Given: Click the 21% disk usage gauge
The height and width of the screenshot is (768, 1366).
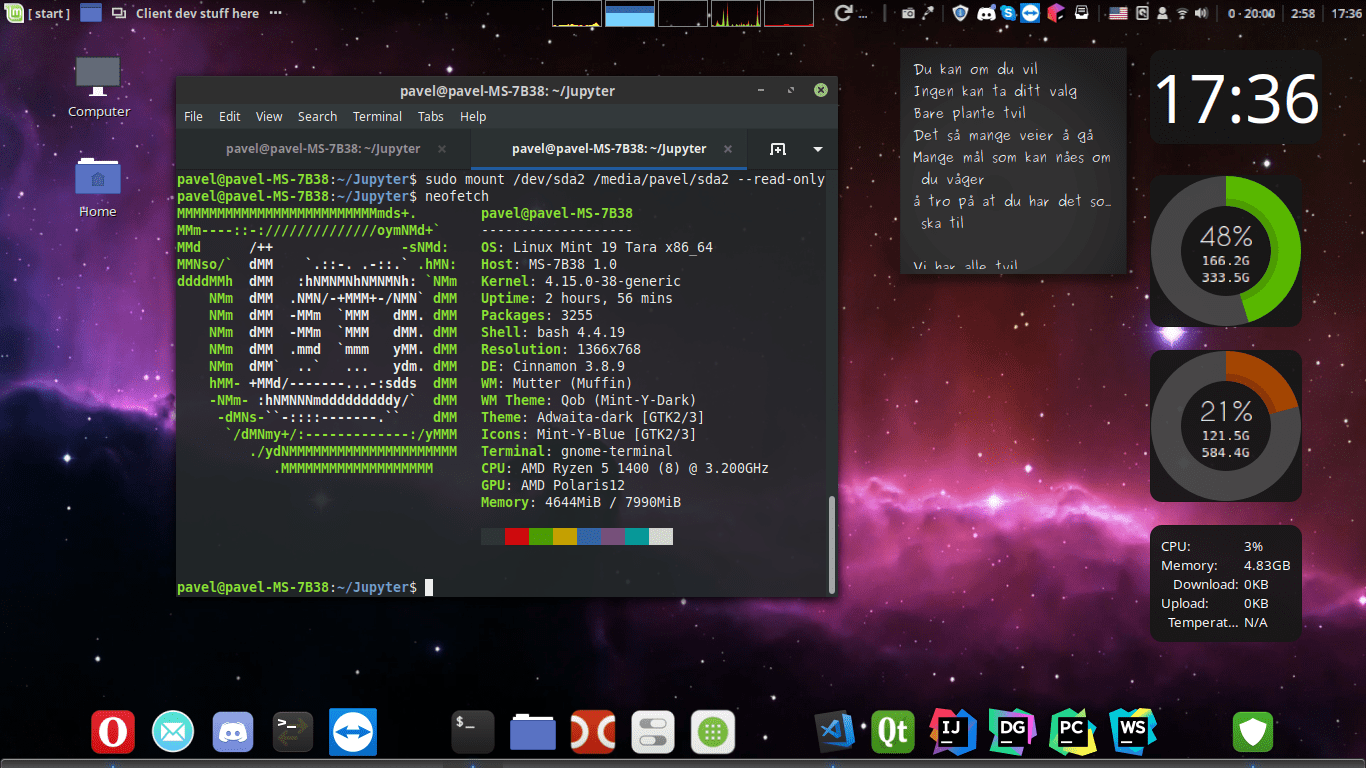Looking at the screenshot, I should pyautogui.click(x=1226, y=426).
